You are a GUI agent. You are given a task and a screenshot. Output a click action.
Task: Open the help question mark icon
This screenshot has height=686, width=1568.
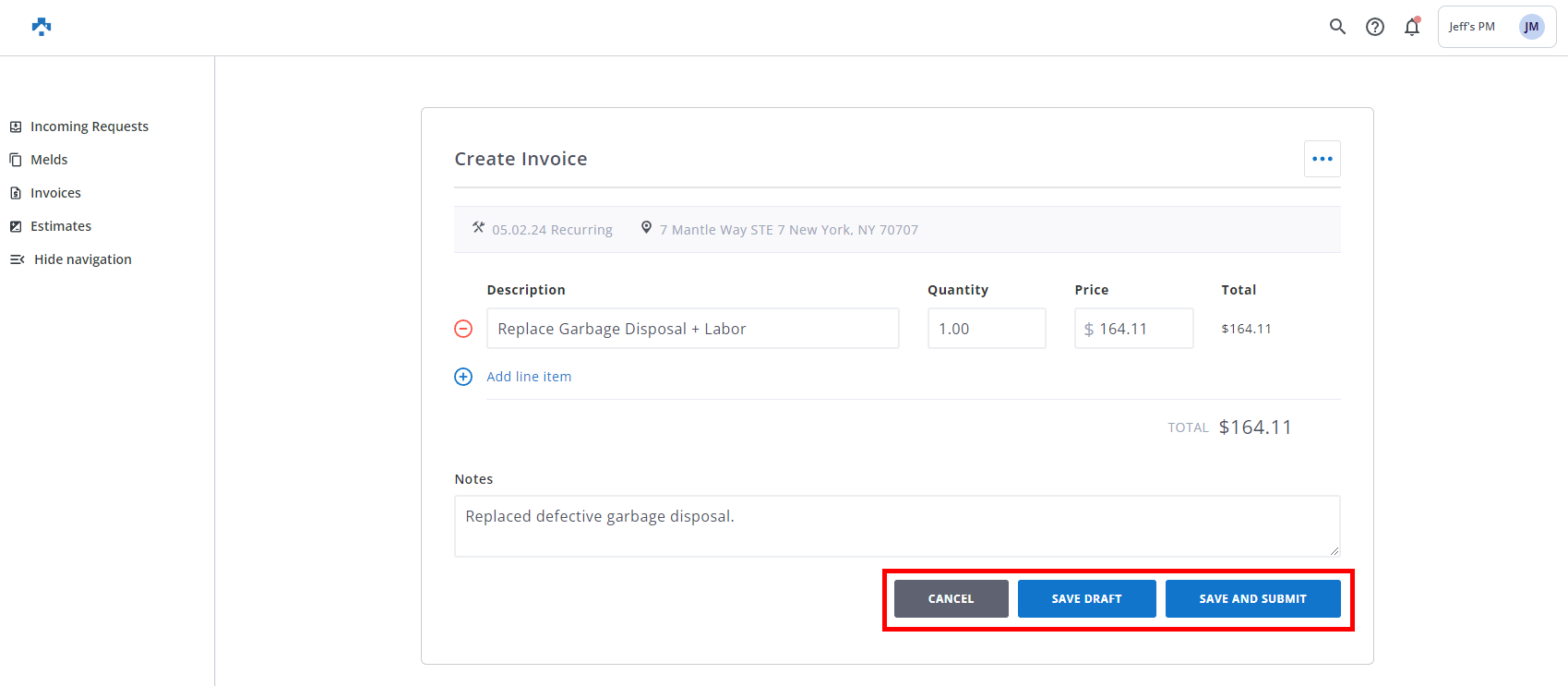click(x=1375, y=27)
